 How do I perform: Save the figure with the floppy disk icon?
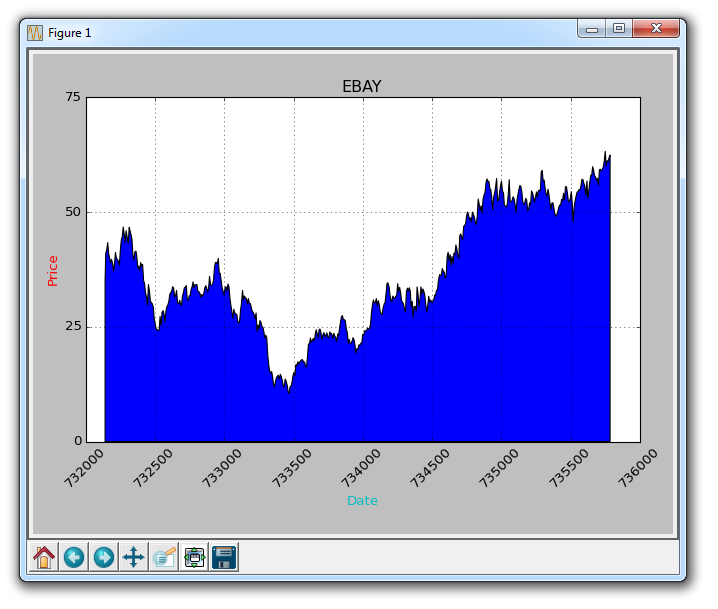(x=224, y=557)
